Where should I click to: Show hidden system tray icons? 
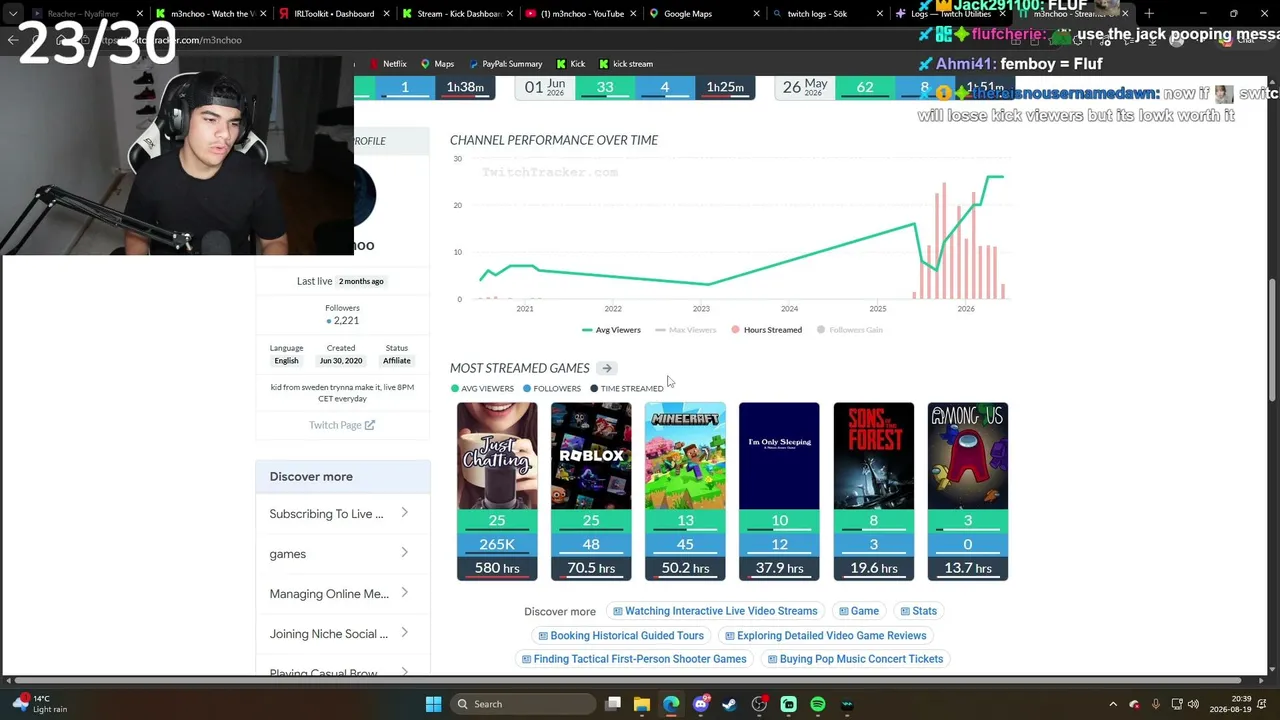1113,704
